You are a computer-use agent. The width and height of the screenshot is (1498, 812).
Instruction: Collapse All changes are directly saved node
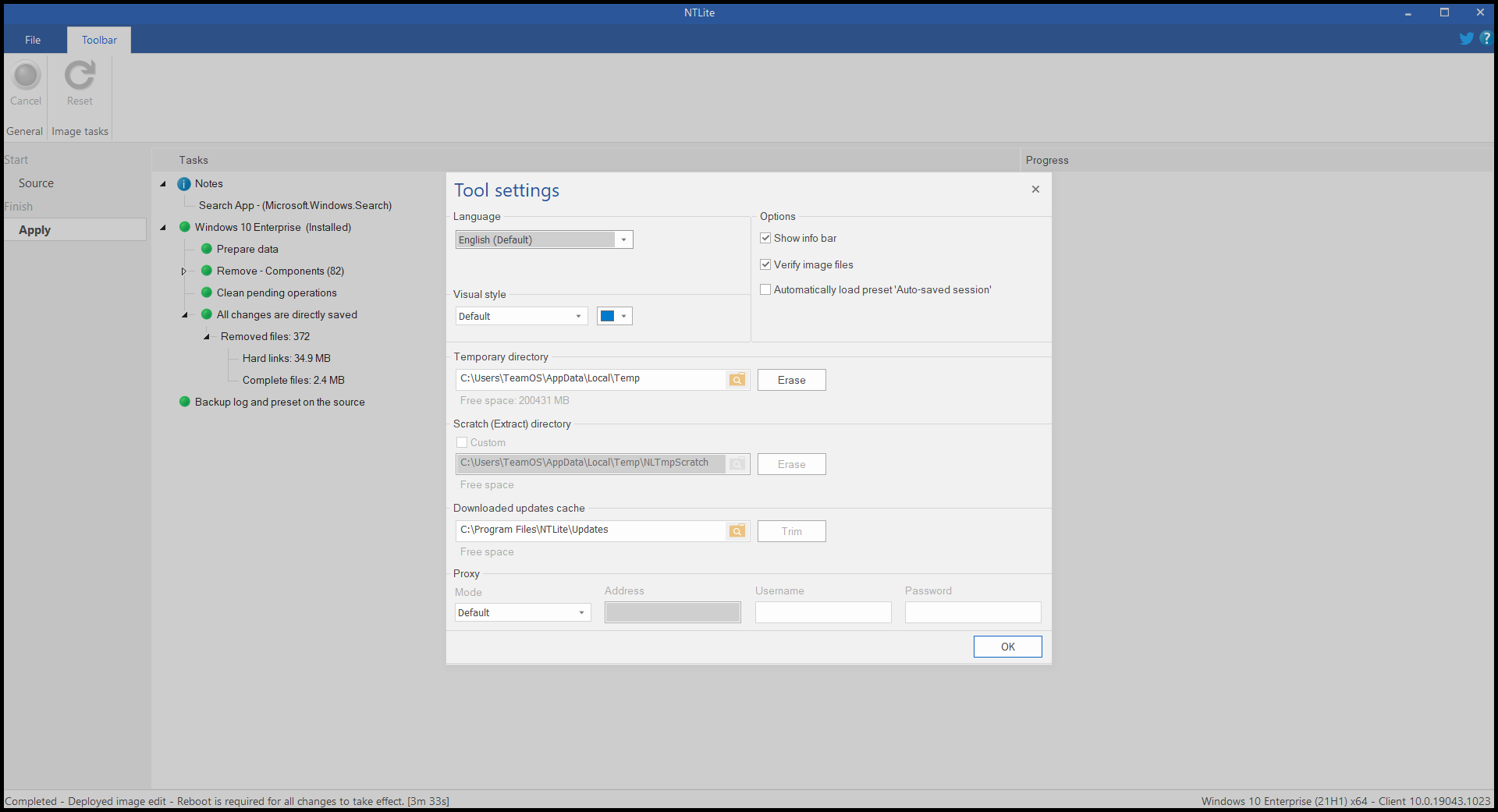click(x=185, y=315)
